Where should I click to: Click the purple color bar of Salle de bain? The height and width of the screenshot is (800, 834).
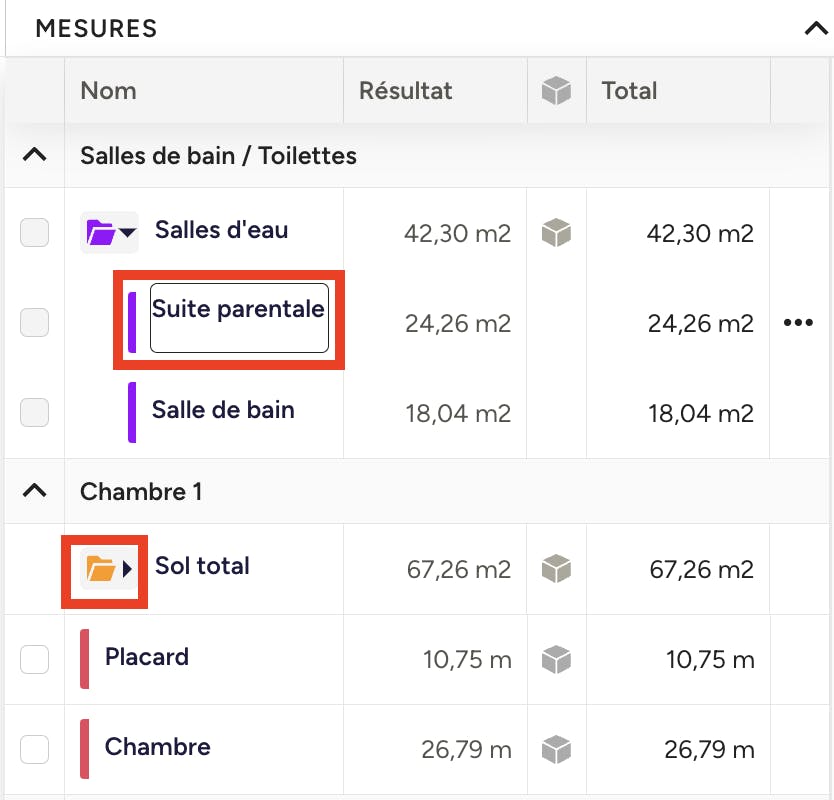click(x=132, y=412)
